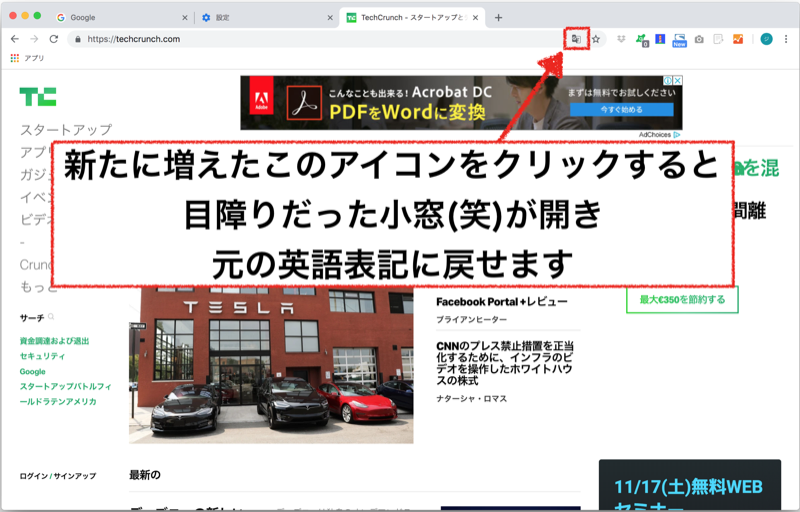Close the Google tab
This screenshot has width=800, height=512.
tap(185, 17)
